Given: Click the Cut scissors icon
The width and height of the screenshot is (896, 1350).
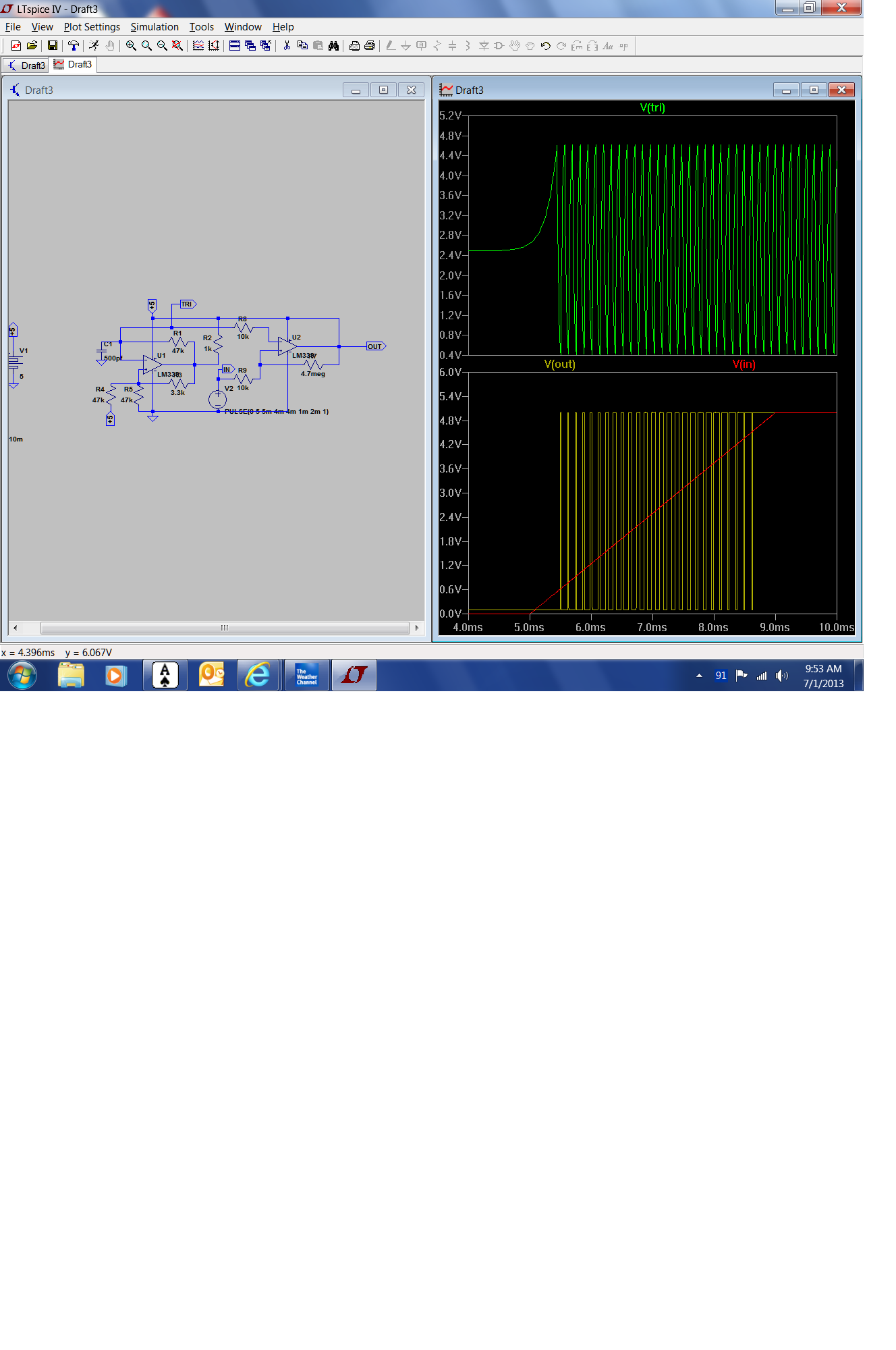Looking at the screenshot, I should click(287, 46).
